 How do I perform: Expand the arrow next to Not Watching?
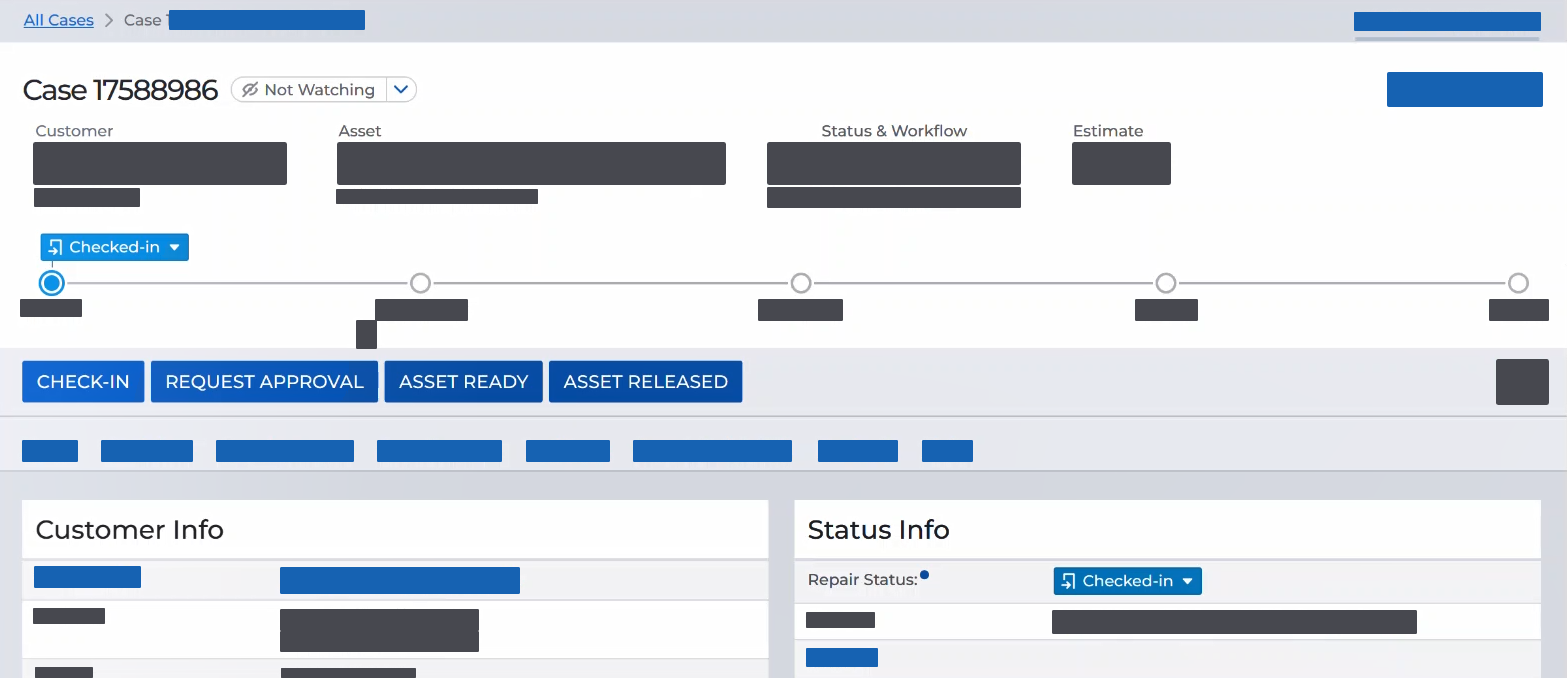pos(401,90)
